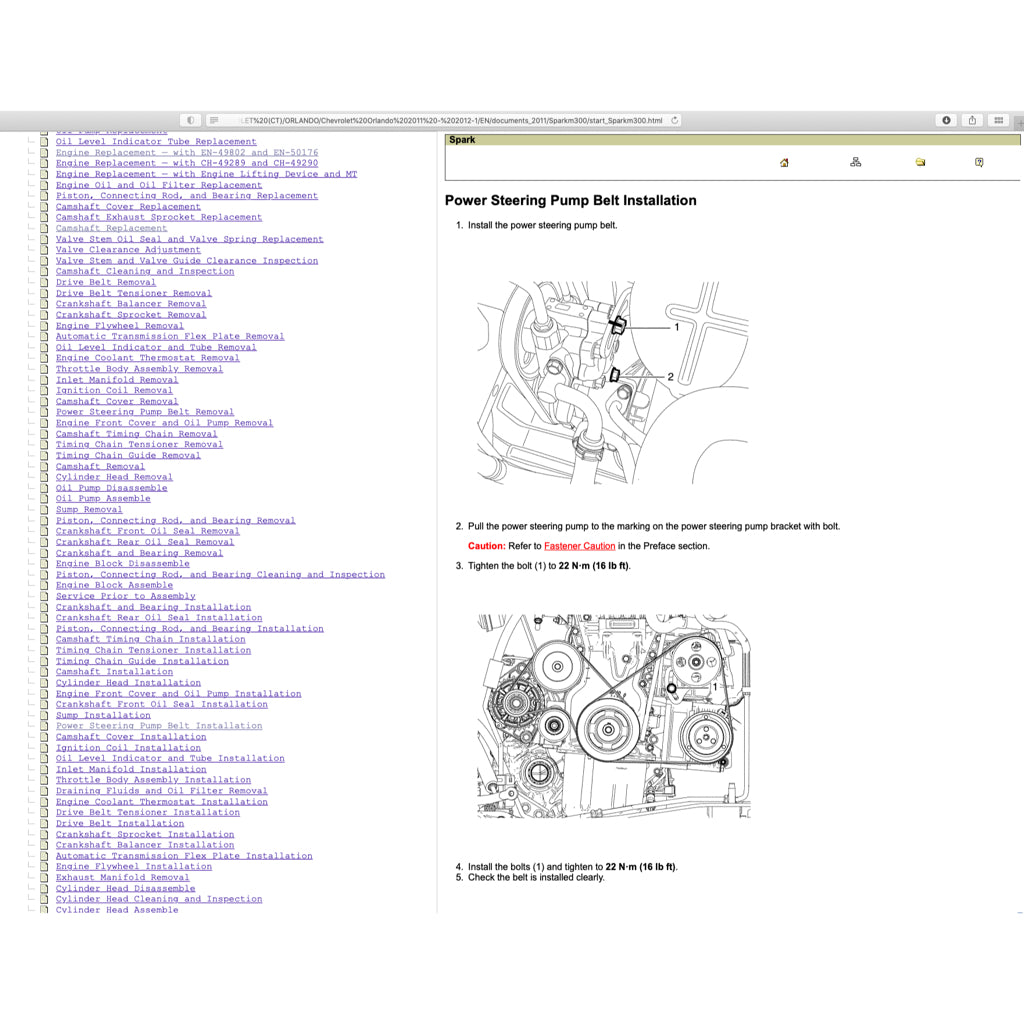The image size is (1024, 1024).
Task: Toggle Reader view in the address bar
Action: 213,119
